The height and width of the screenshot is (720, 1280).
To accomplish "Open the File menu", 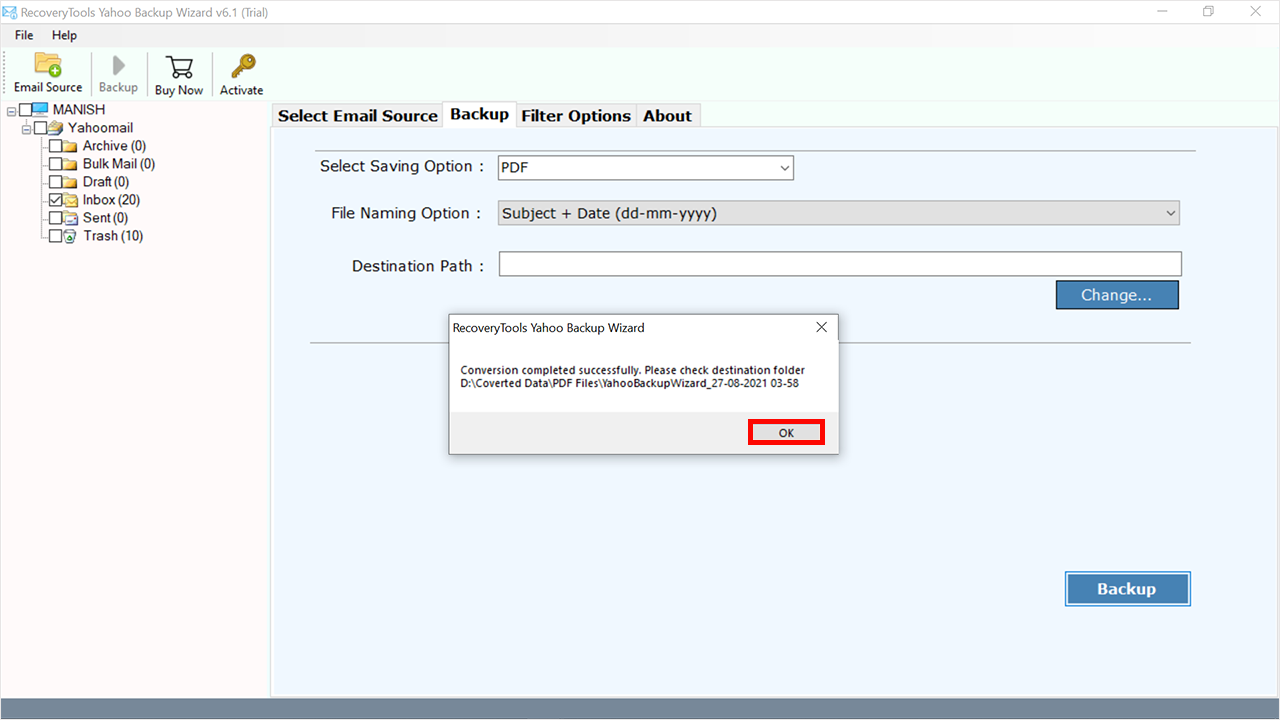I will (24, 35).
